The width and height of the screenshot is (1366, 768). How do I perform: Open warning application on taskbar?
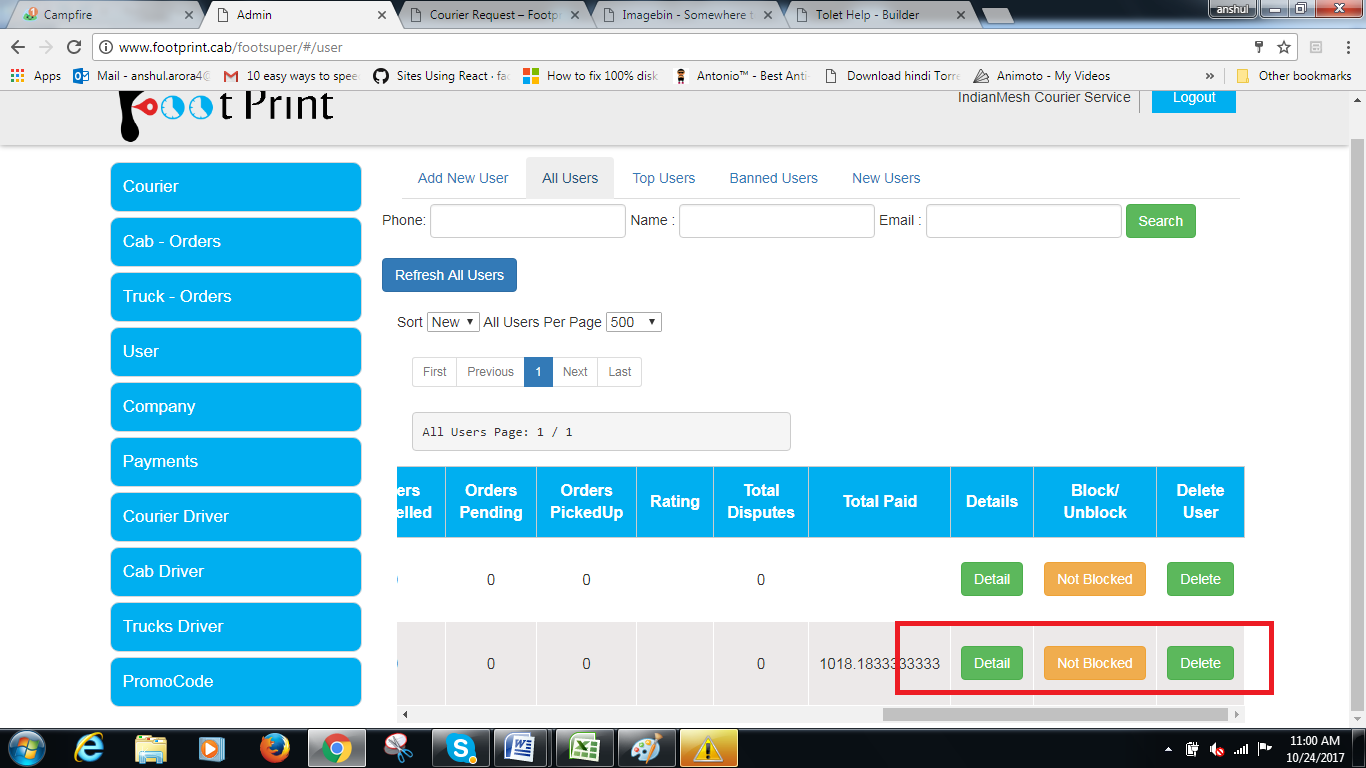[709, 748]
